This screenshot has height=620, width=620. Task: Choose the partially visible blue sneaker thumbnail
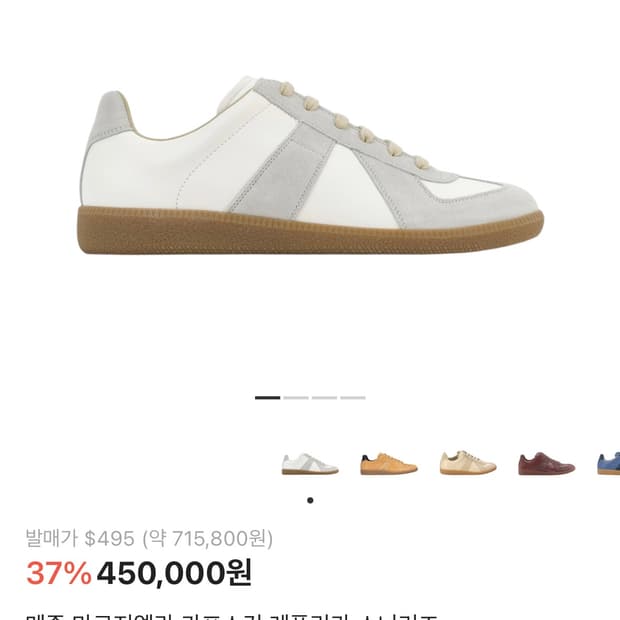pyautogui.click(x=608, y=463)
